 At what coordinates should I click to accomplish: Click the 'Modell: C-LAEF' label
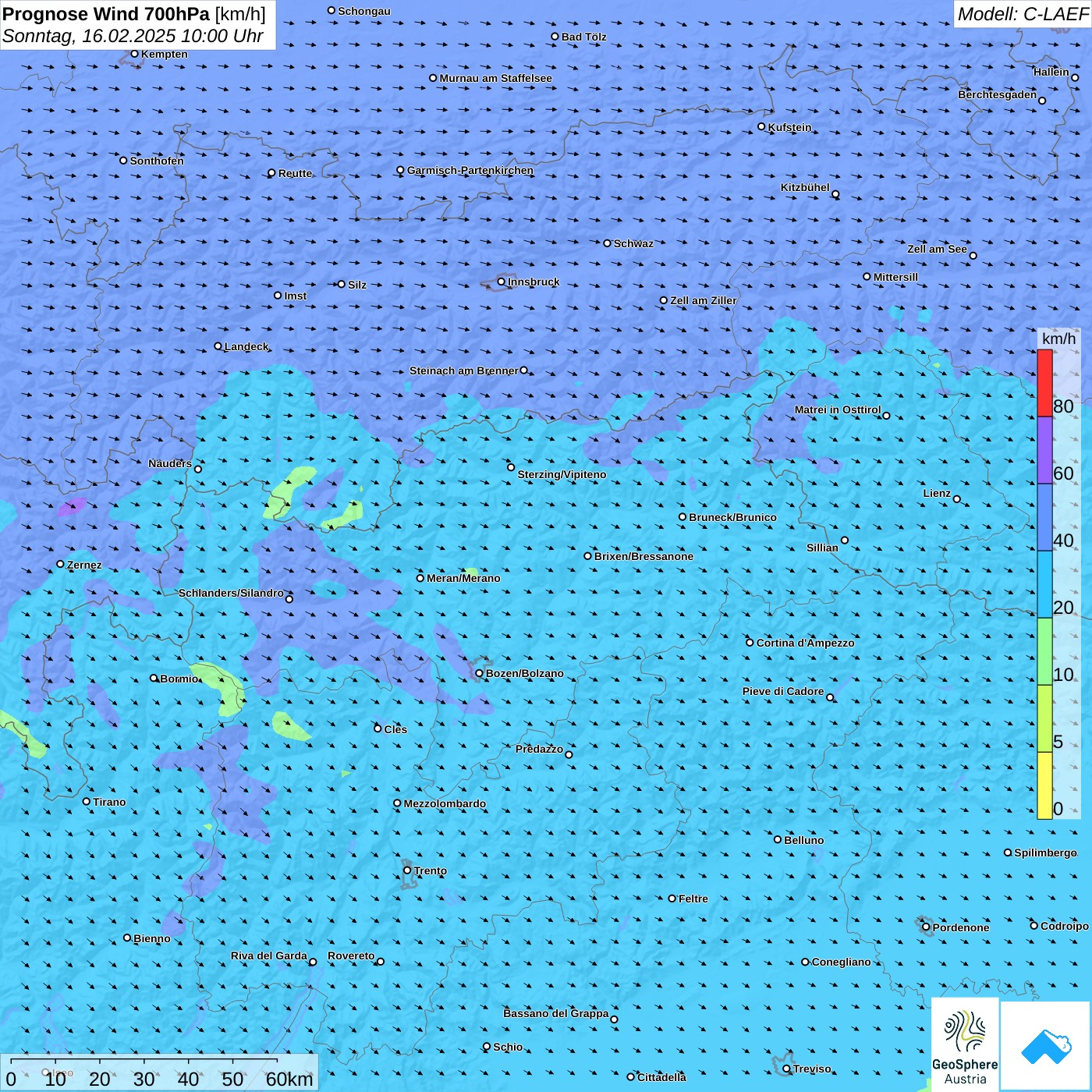(x=1023, y=14)
